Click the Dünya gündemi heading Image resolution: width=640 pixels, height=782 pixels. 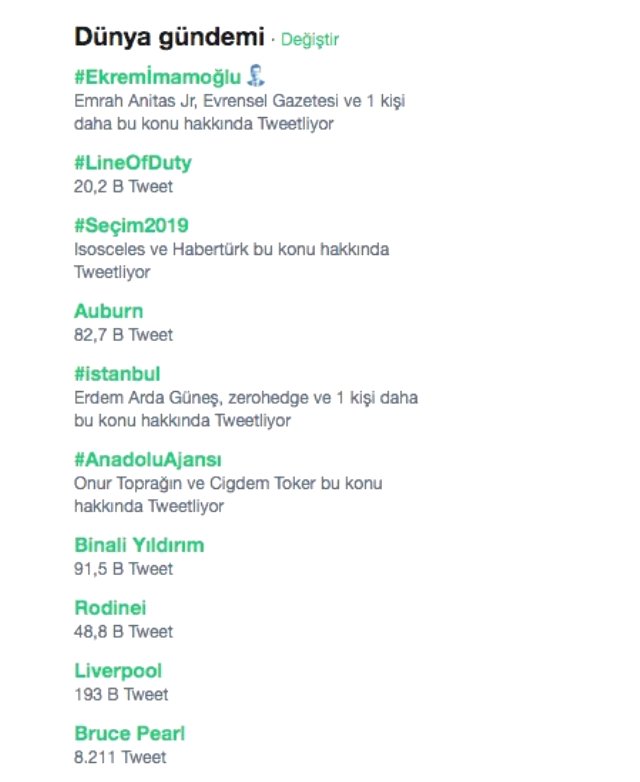point(169,37)
